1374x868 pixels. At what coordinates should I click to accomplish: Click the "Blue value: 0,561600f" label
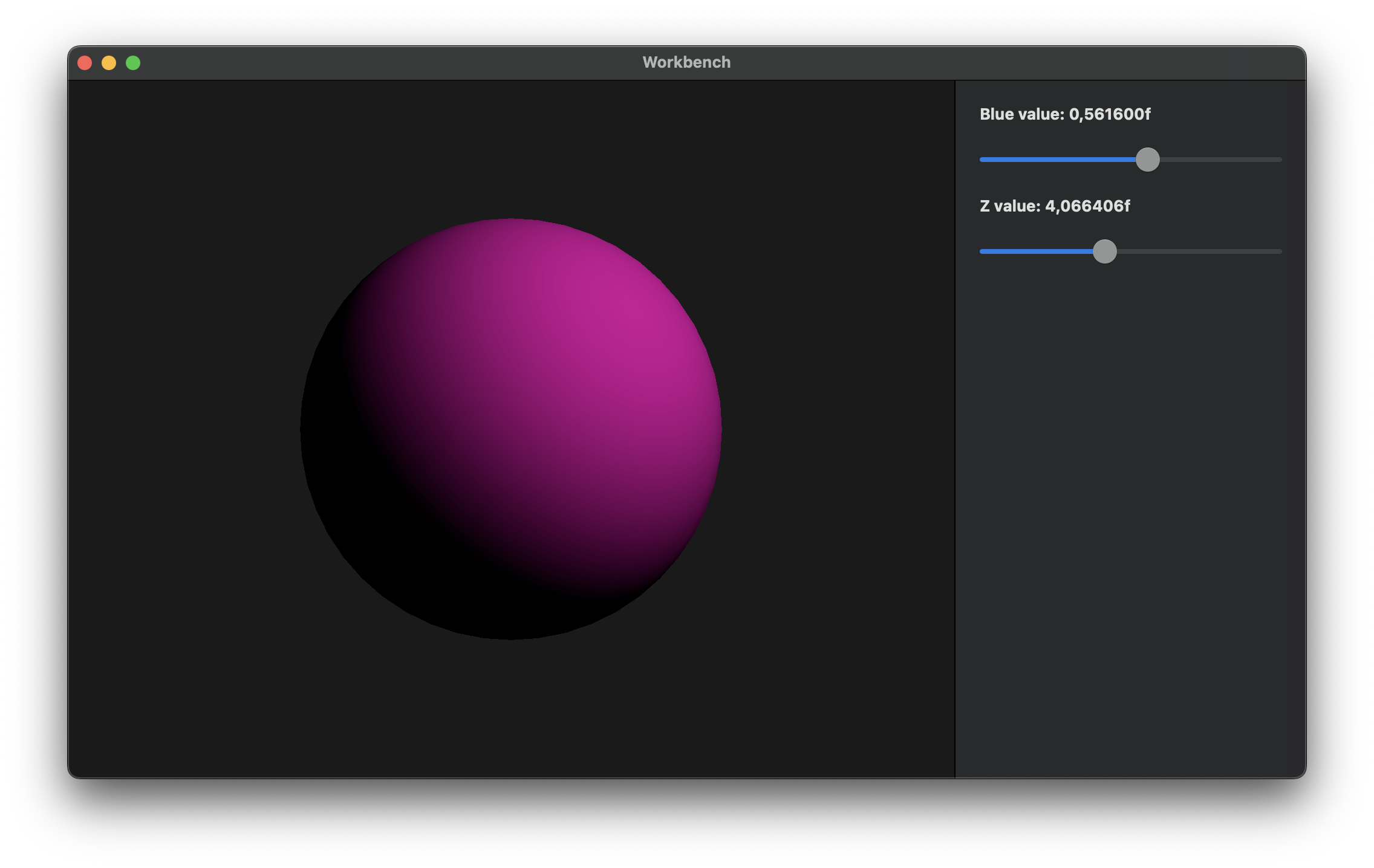pos(1064,114)
